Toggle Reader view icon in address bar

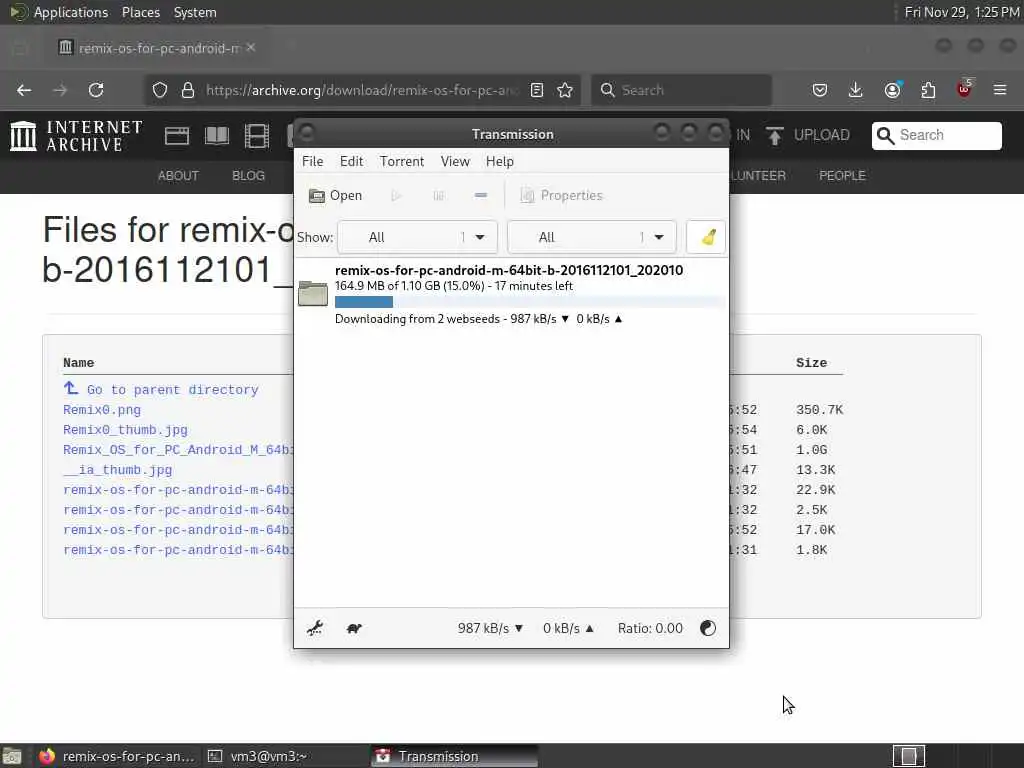click(537, 90)
